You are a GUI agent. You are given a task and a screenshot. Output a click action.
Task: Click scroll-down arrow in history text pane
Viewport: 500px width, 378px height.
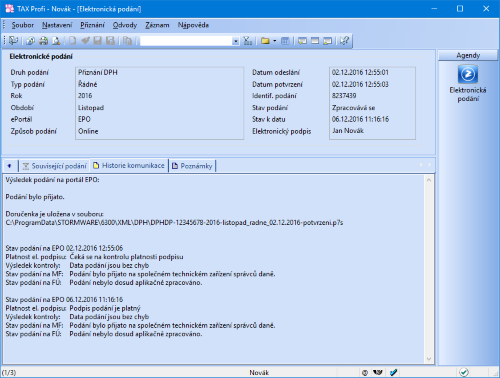tap(429, 359)
